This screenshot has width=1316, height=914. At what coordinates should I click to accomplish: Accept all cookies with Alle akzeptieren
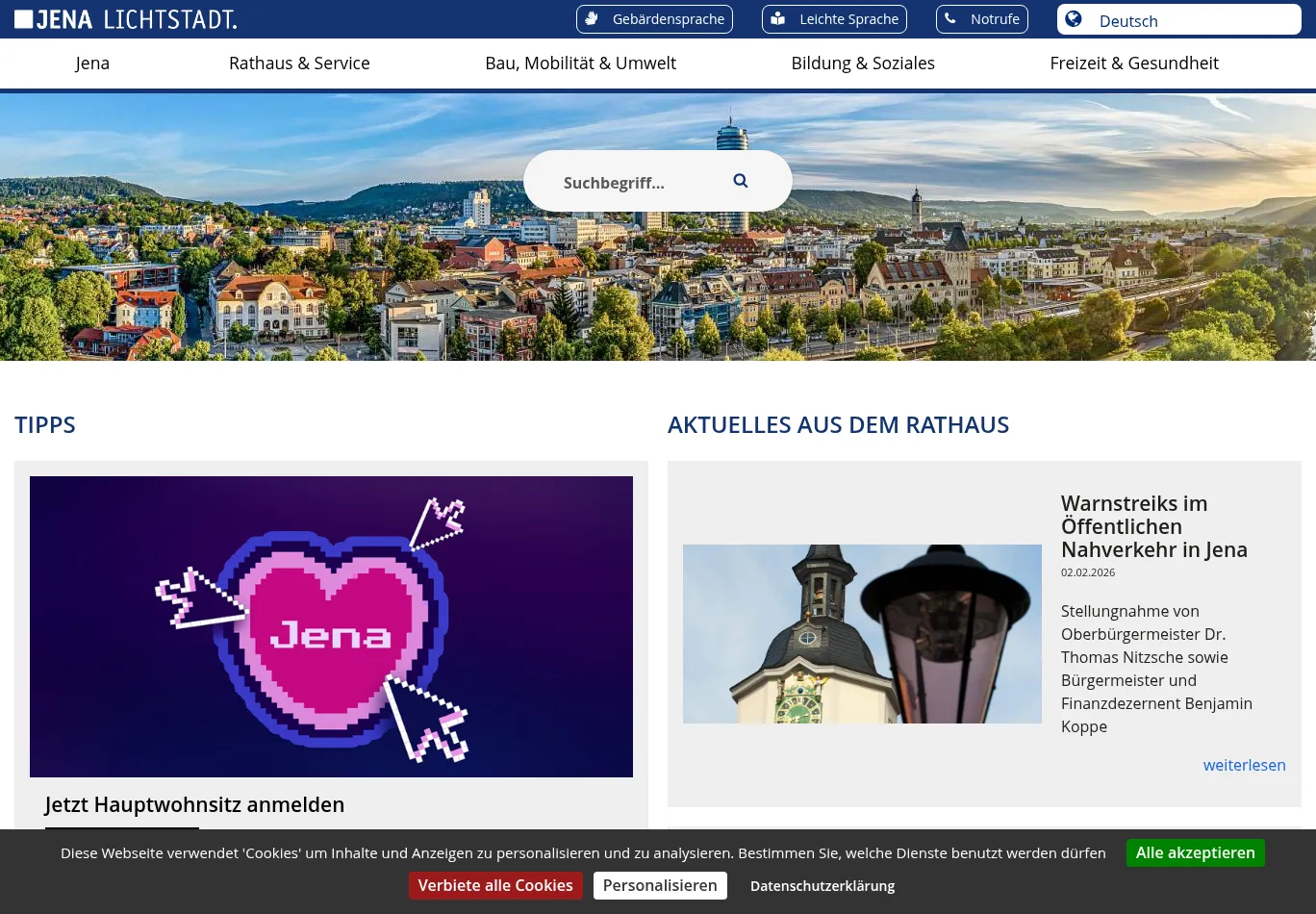(1195, 853)
